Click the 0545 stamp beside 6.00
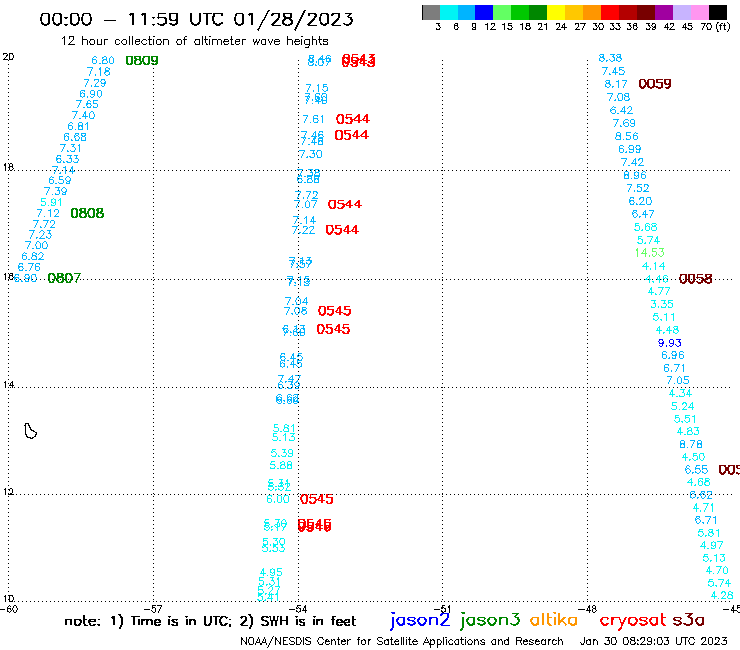This screenshot has height=650, width=740. point(317,499)
